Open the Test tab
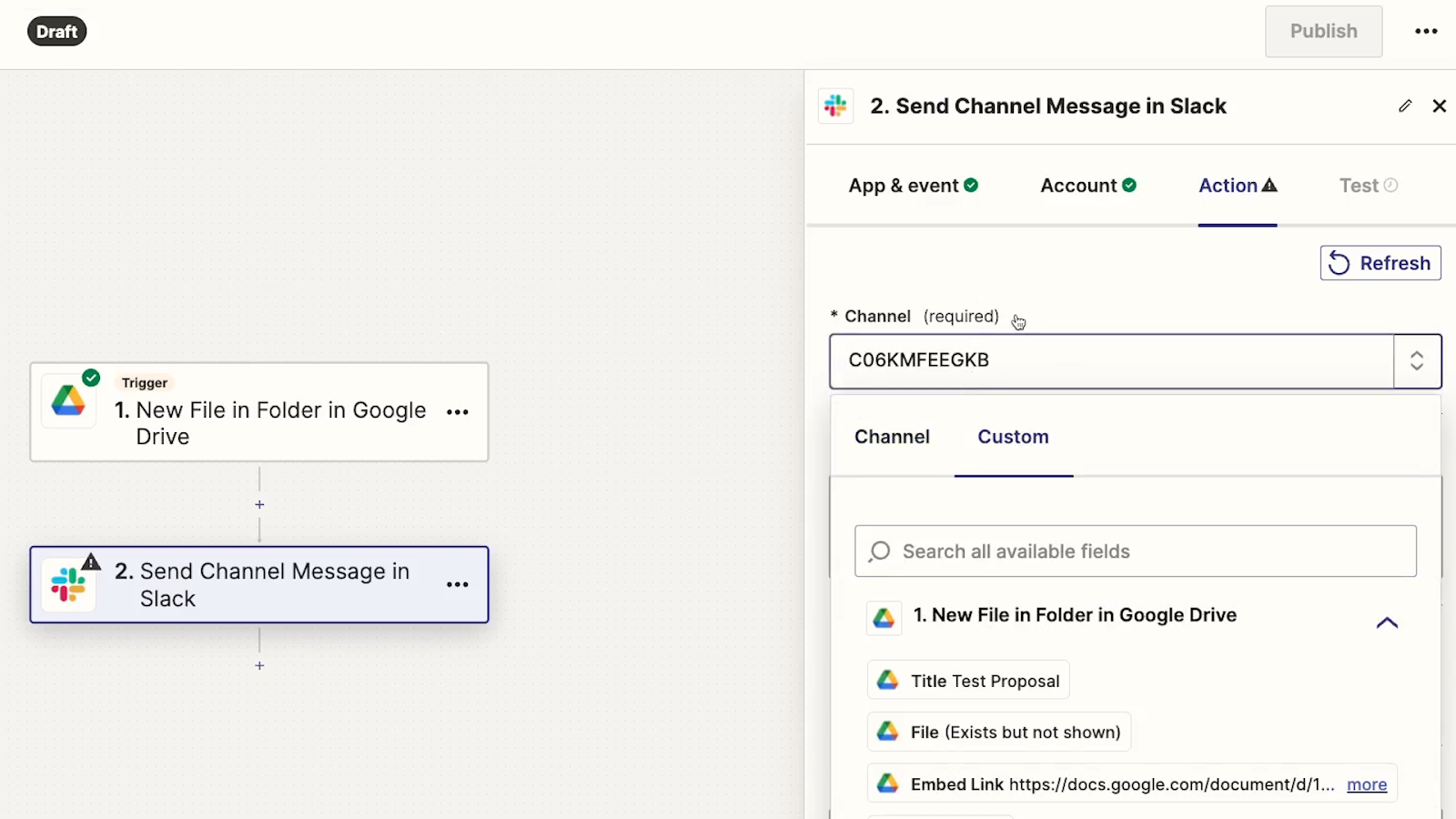1456x819 pixels. point(1369,186)
